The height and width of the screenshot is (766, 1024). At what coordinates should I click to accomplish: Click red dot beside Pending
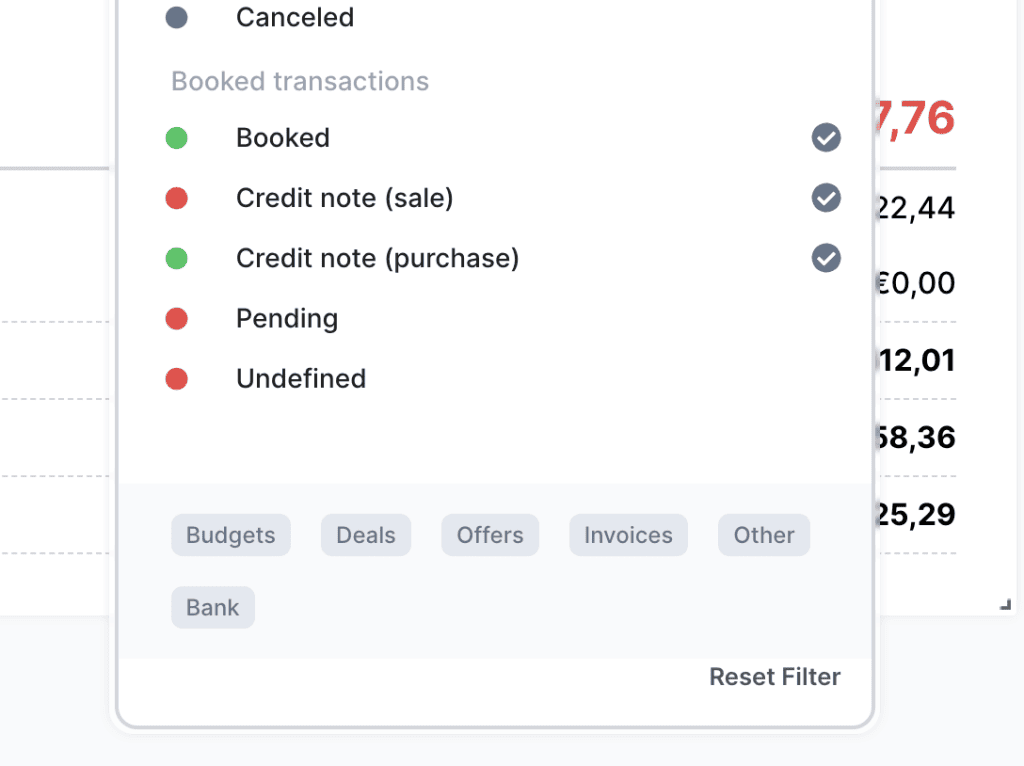point(177,318)
